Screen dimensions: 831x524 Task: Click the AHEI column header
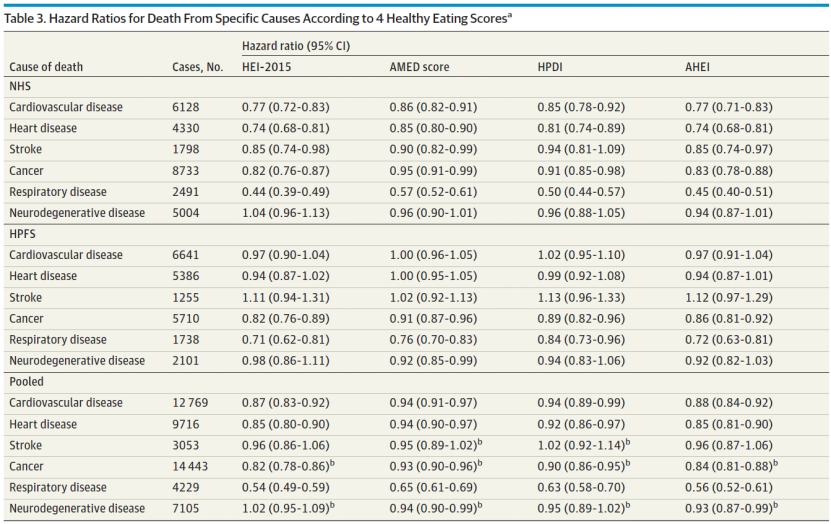coord(698,67)
